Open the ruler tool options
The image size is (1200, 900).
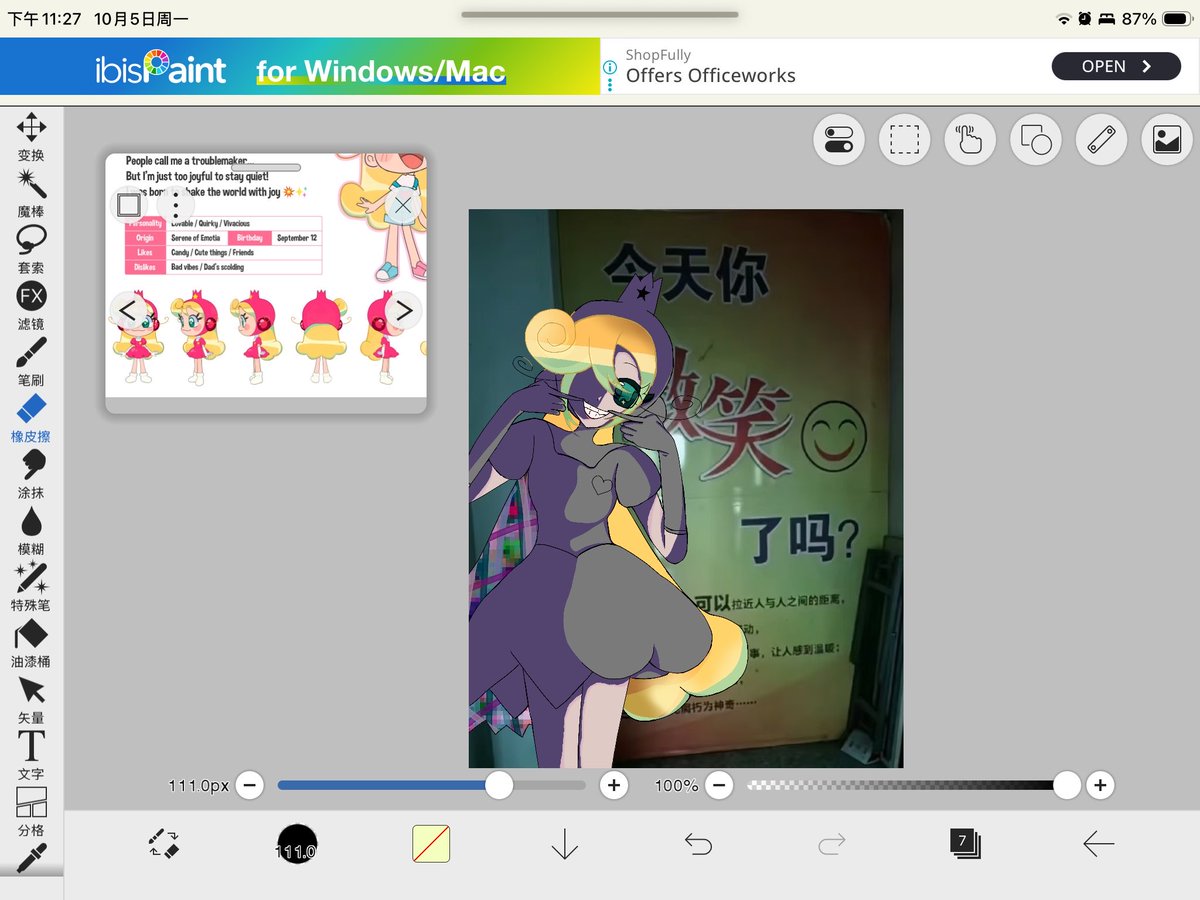click(x=1101, y=140)
